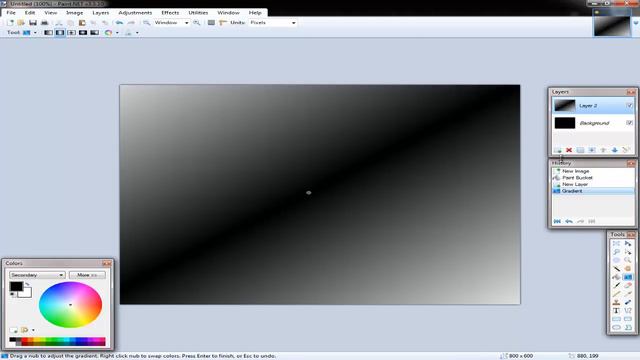Click the gradient center nub on canvas
Image resolution: width=640 pixels, height=360 pixels.
[x=309, y=193]
